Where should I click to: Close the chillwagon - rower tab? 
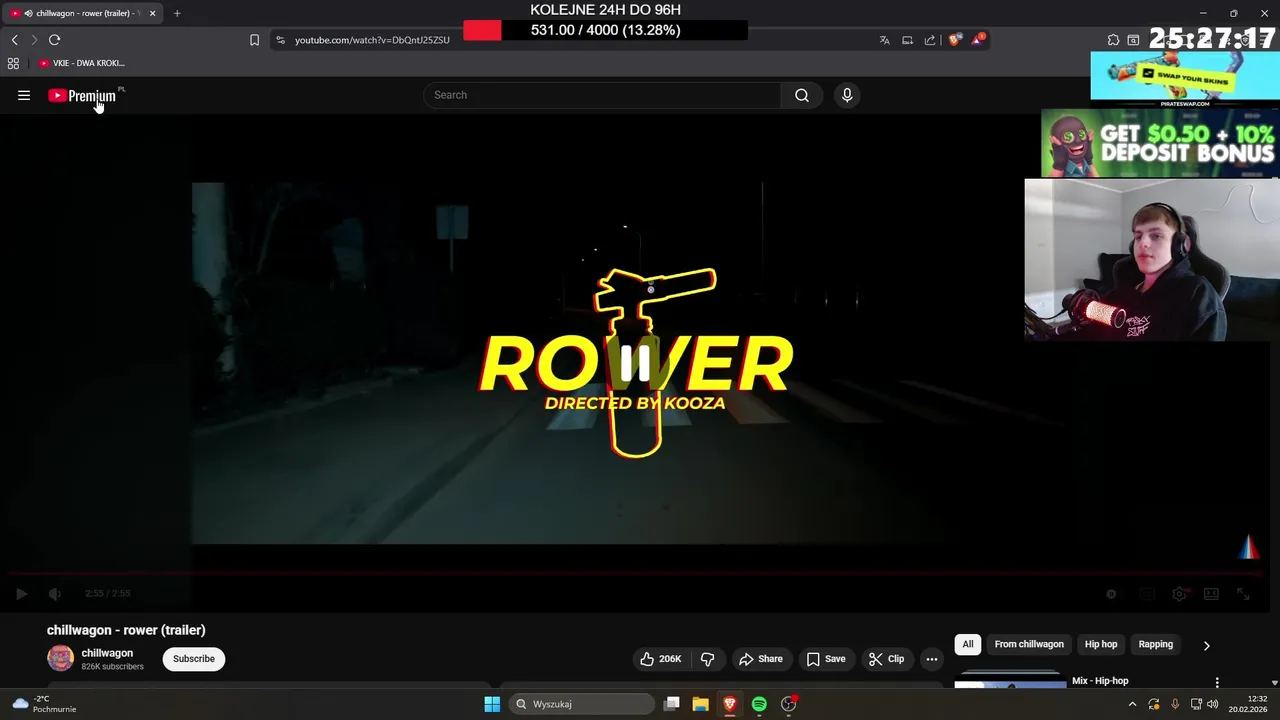[x=152, y=13]
